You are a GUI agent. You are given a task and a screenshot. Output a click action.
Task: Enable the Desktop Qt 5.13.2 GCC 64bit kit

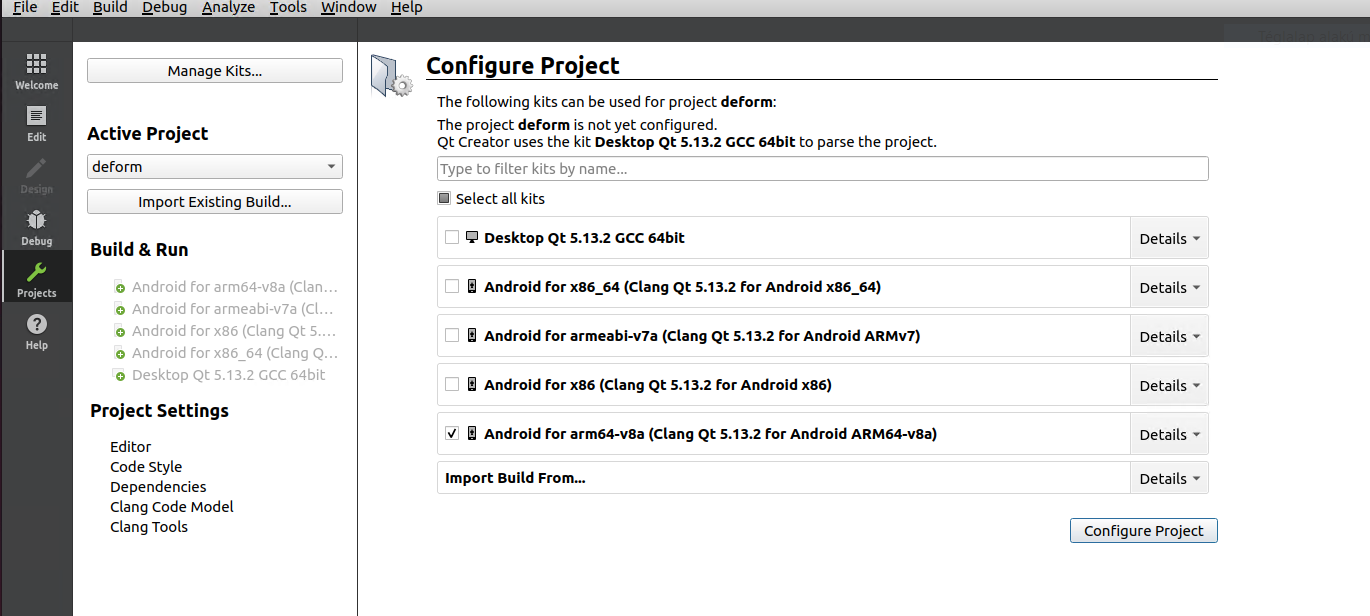pyautogui.click(x=451, y=237)
